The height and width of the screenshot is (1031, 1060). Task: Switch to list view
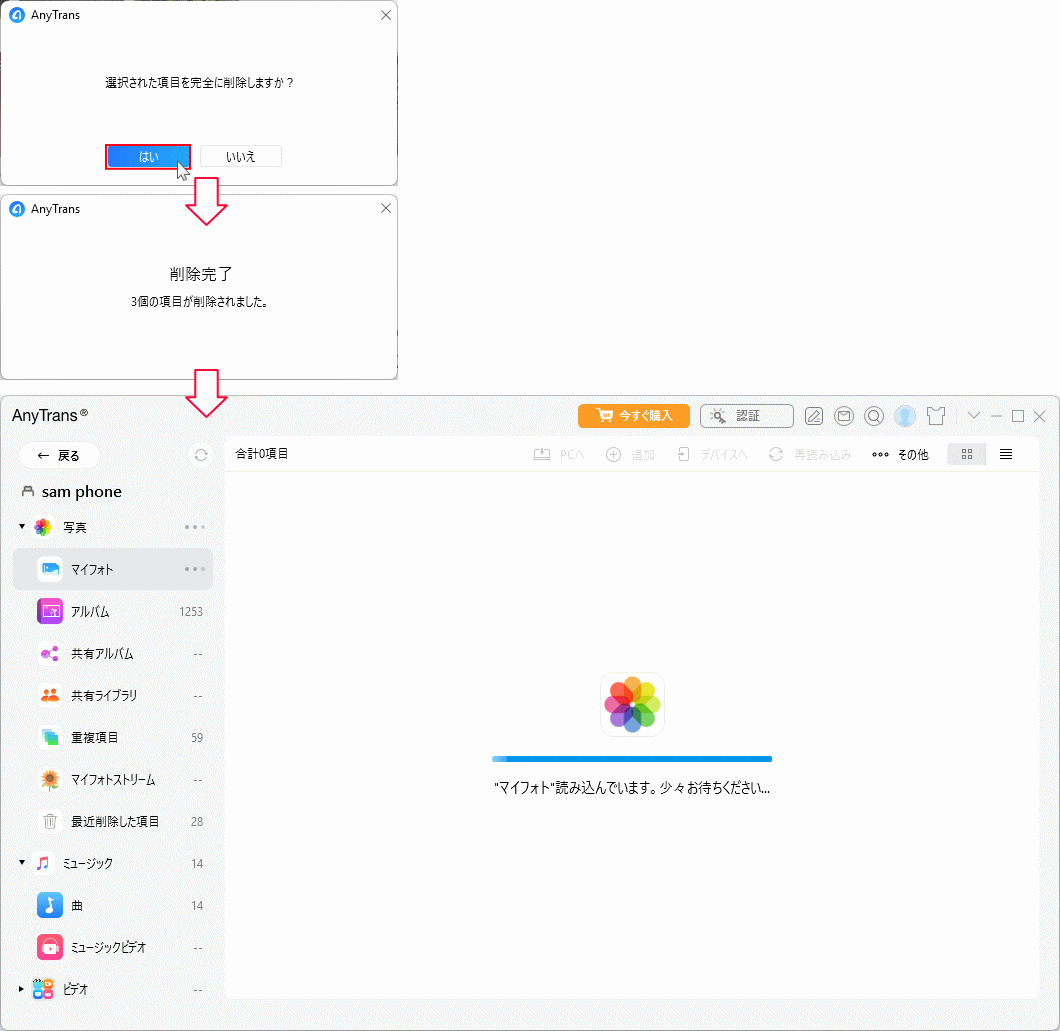pyautogui.click(x=1006, y=454)
